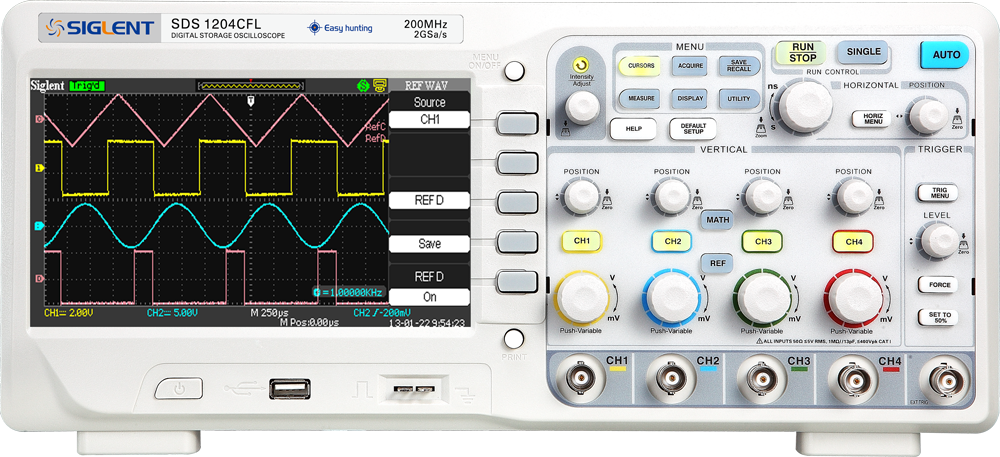Click the CH2 BNC input connector

671,379
